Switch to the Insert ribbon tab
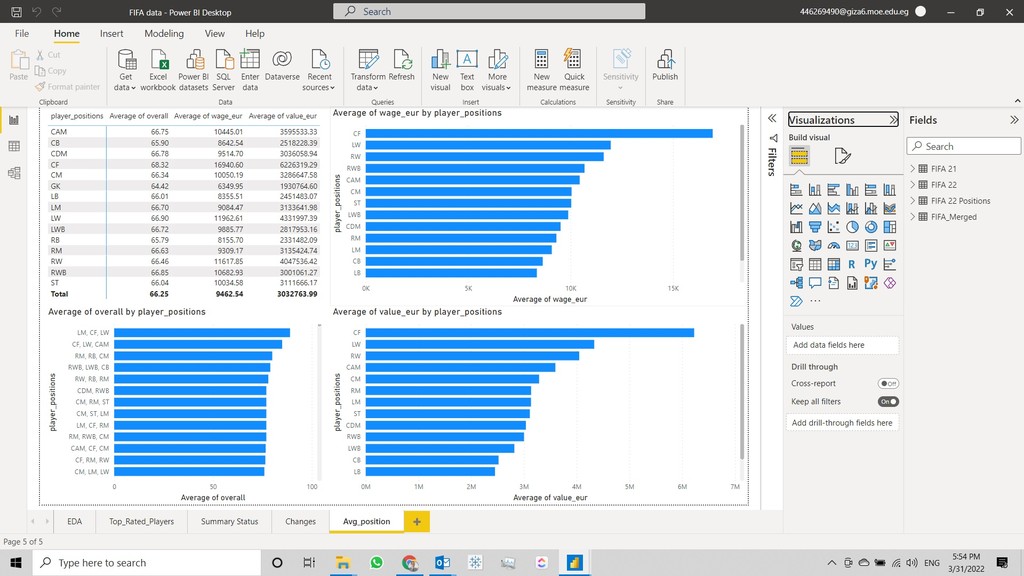The width and height of the screenshot is (1024, 576). (112, 33)
